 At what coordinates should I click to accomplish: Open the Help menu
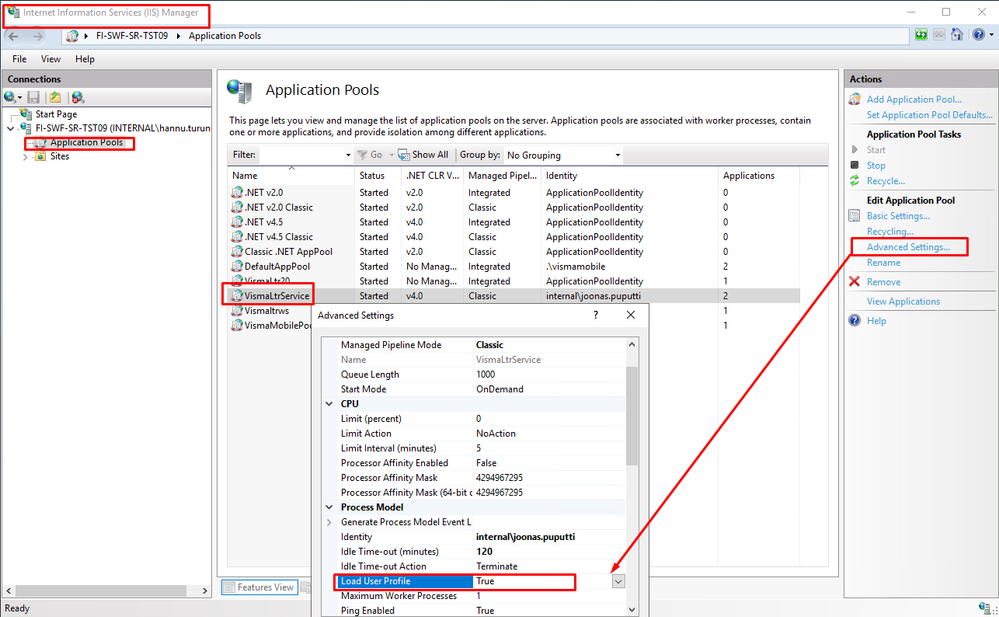pos(85,59)
